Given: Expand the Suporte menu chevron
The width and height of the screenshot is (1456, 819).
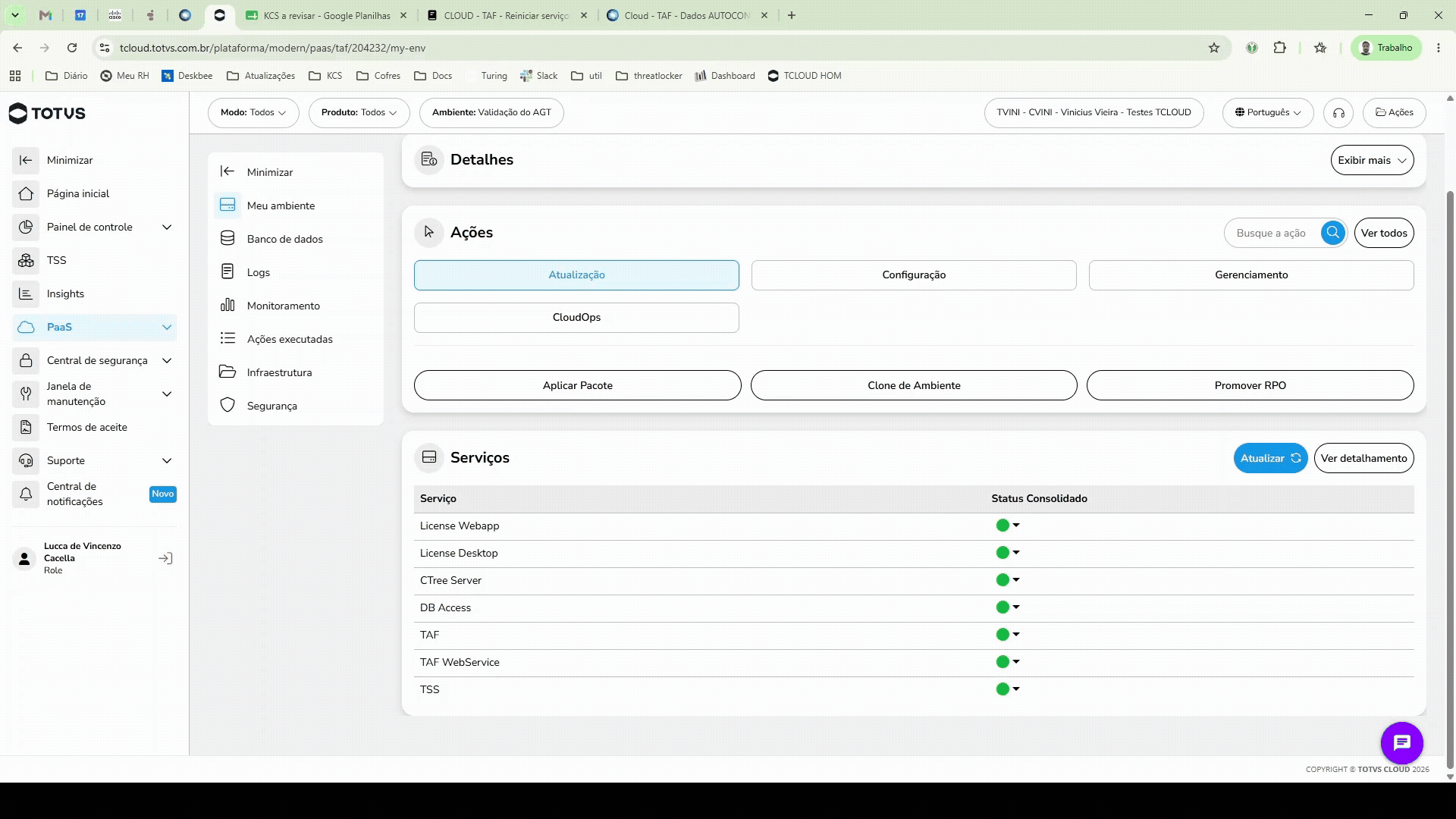Looking at the screenshot, I should 167,460.
